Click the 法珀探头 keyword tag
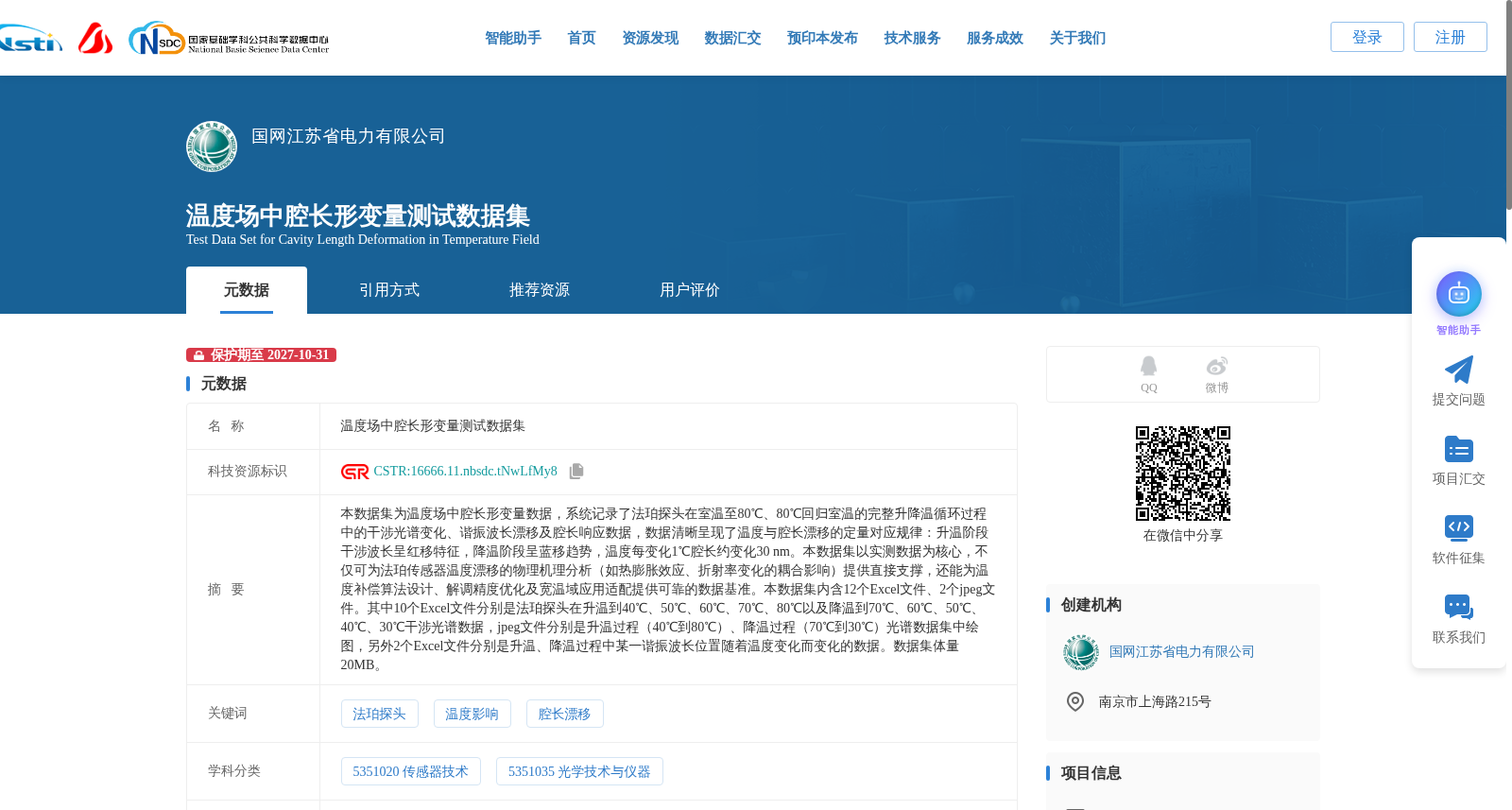Screen dimensions: 1512x810 point(379,714)
